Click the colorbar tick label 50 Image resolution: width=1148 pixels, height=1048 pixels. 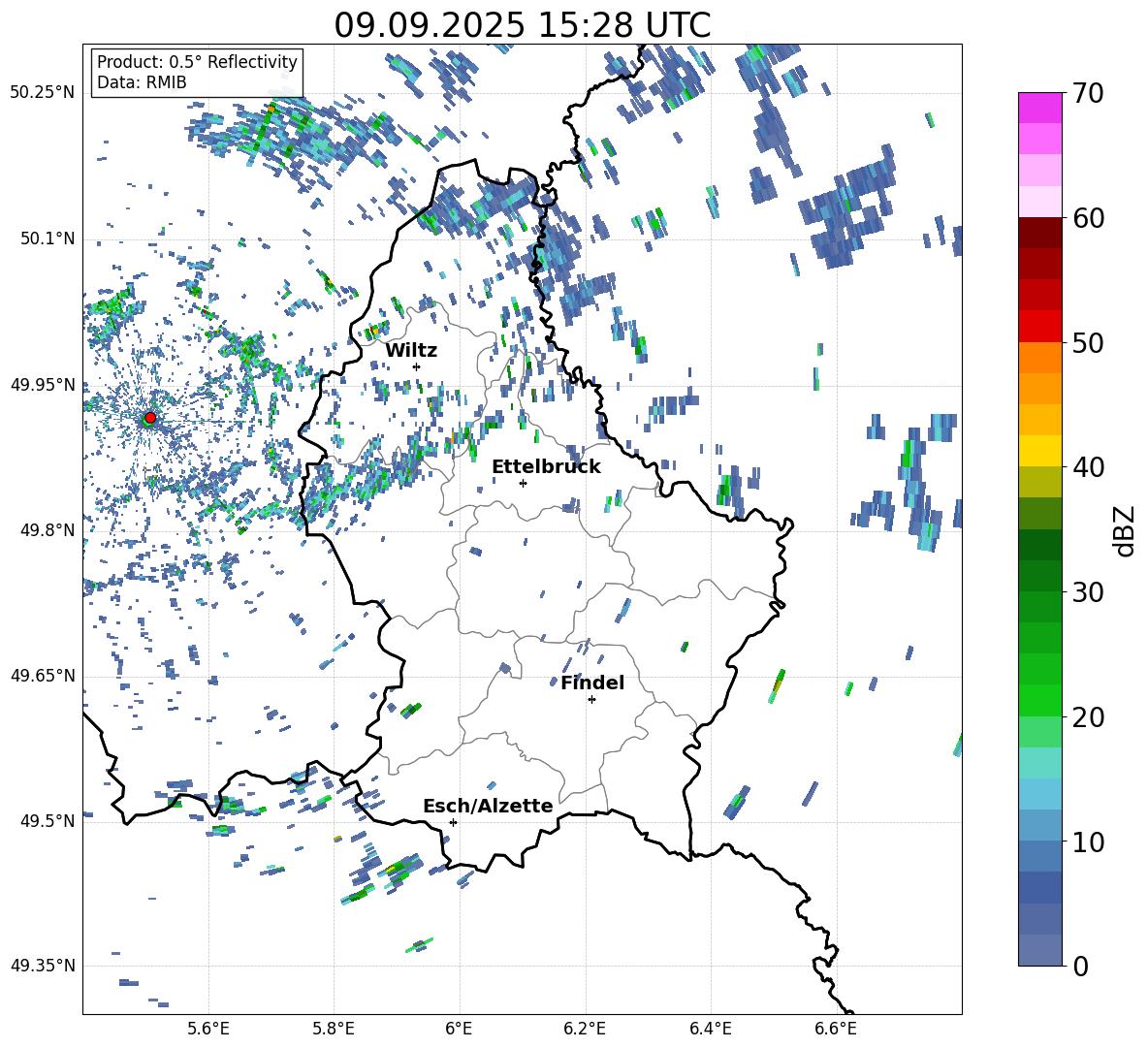click(x=1089, y=343)
